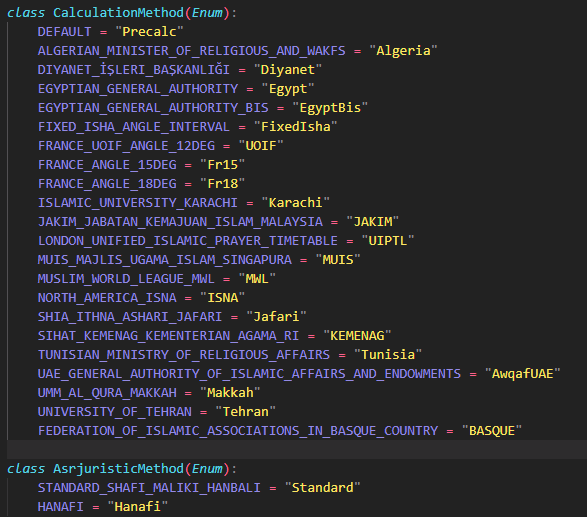The height and width of the screenshot is (517, 587).
Task: Click the "UIPTL" string value
Action: pyautogui.click(x=388, y=241)
